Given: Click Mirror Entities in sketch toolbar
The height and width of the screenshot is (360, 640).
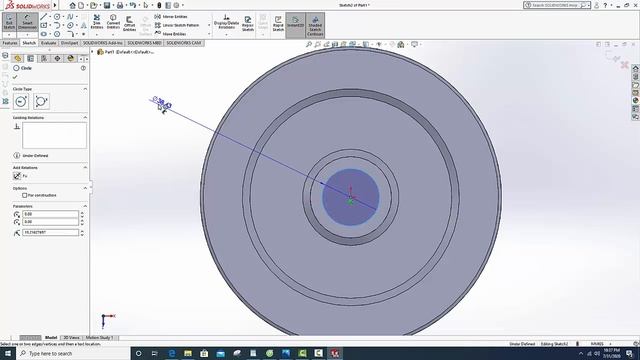Looking at the screenshot, I should [171, 17].
